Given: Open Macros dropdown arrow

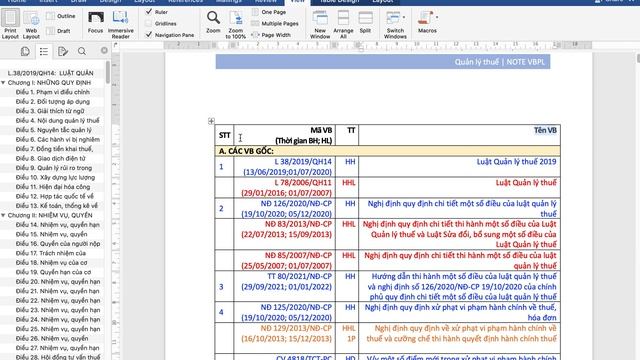Looking at the screenshot, I should [436, 17].
